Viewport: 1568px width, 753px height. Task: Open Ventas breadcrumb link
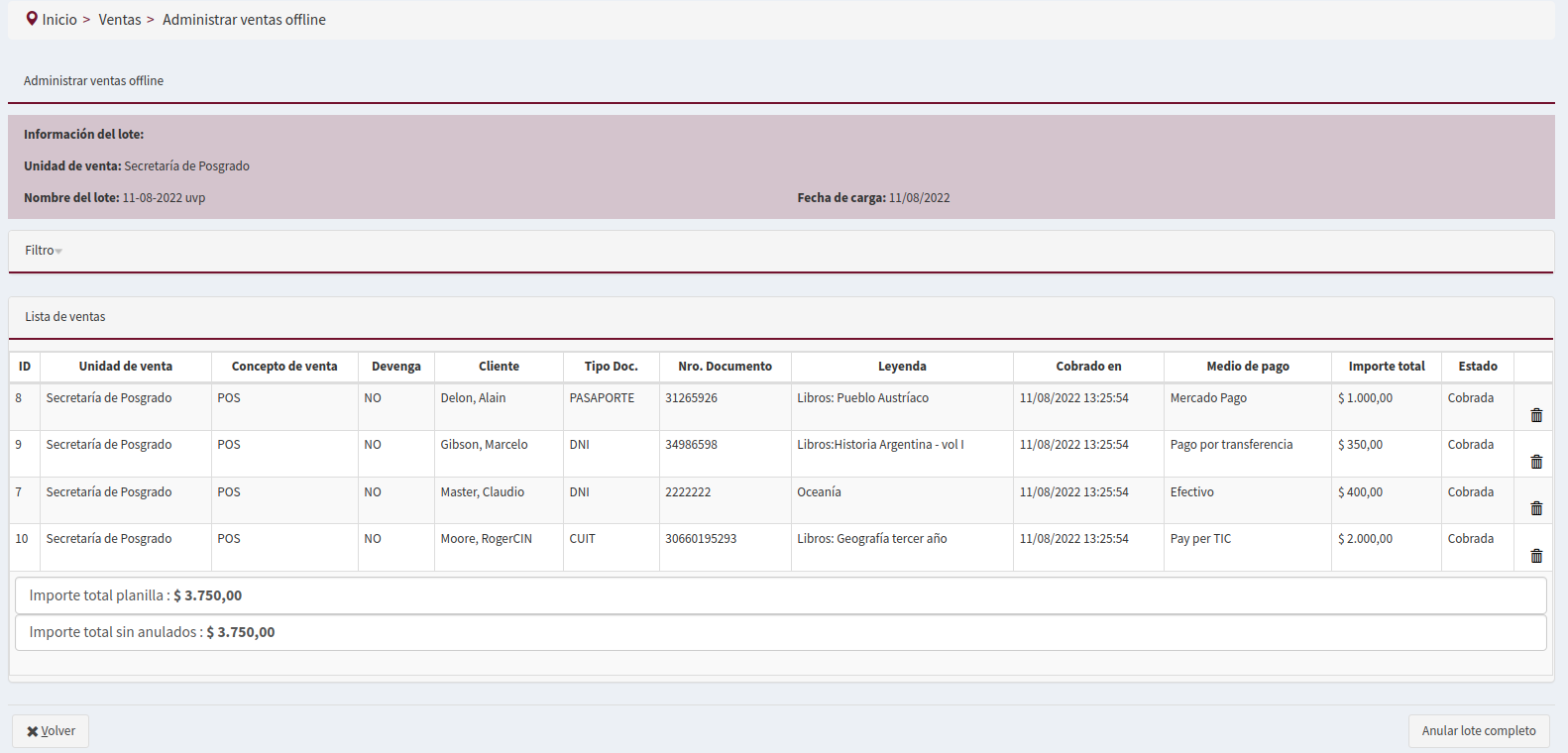[x=120, y=20]
